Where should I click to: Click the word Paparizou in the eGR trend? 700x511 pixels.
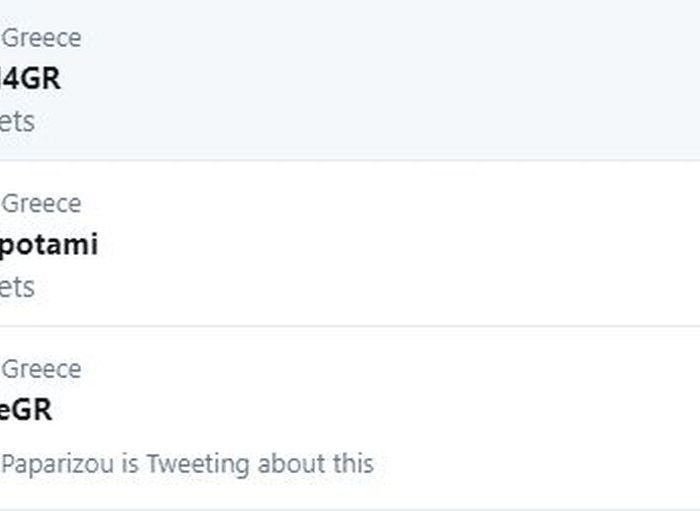pyautogui.click(x=58, y=464)
